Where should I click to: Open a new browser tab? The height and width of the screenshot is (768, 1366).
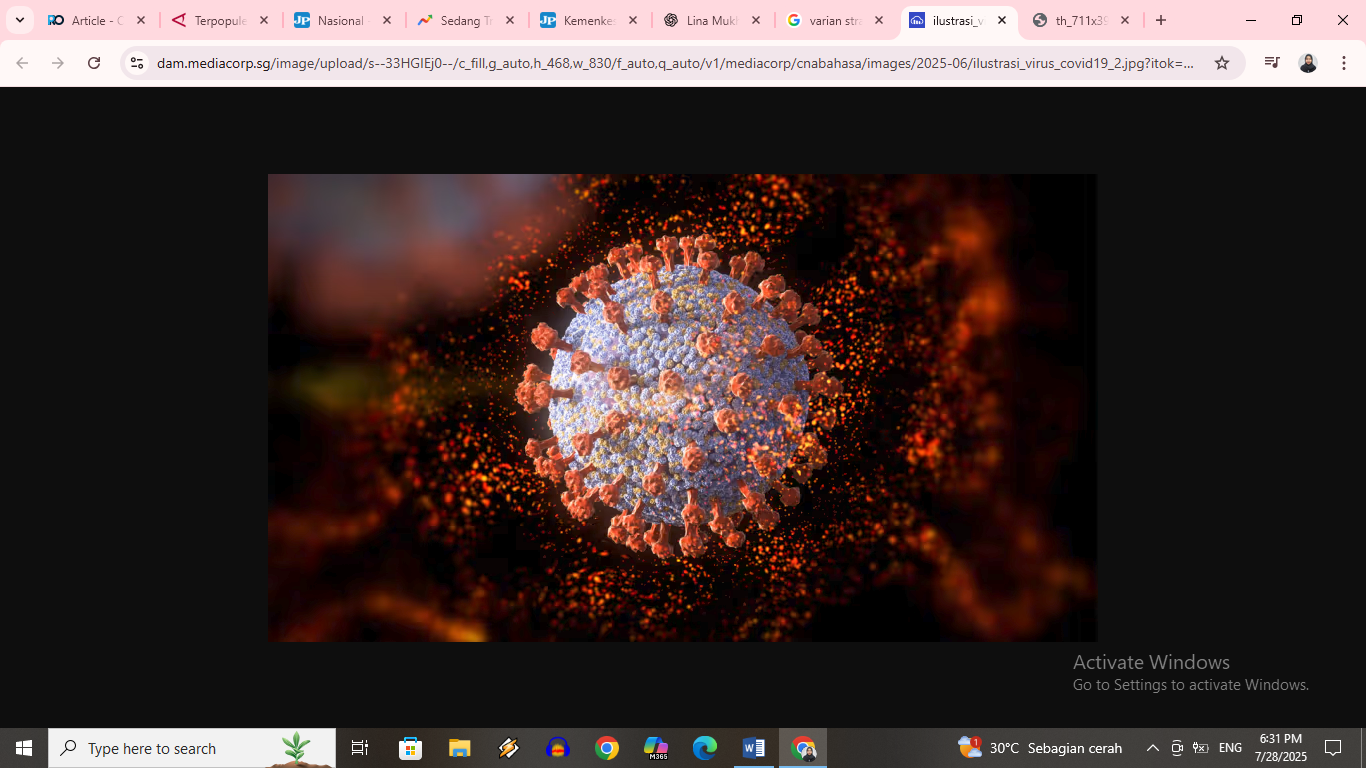pyautogui.click(x=1161, y=20)
